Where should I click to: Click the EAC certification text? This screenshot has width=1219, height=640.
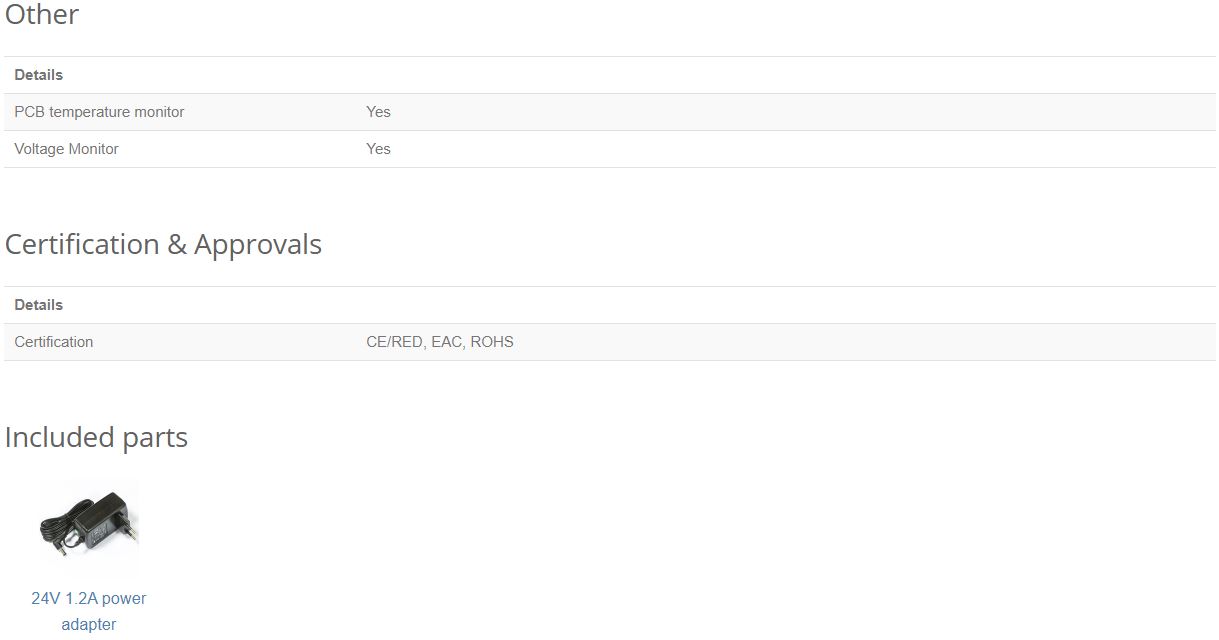(x=448, y=342)
